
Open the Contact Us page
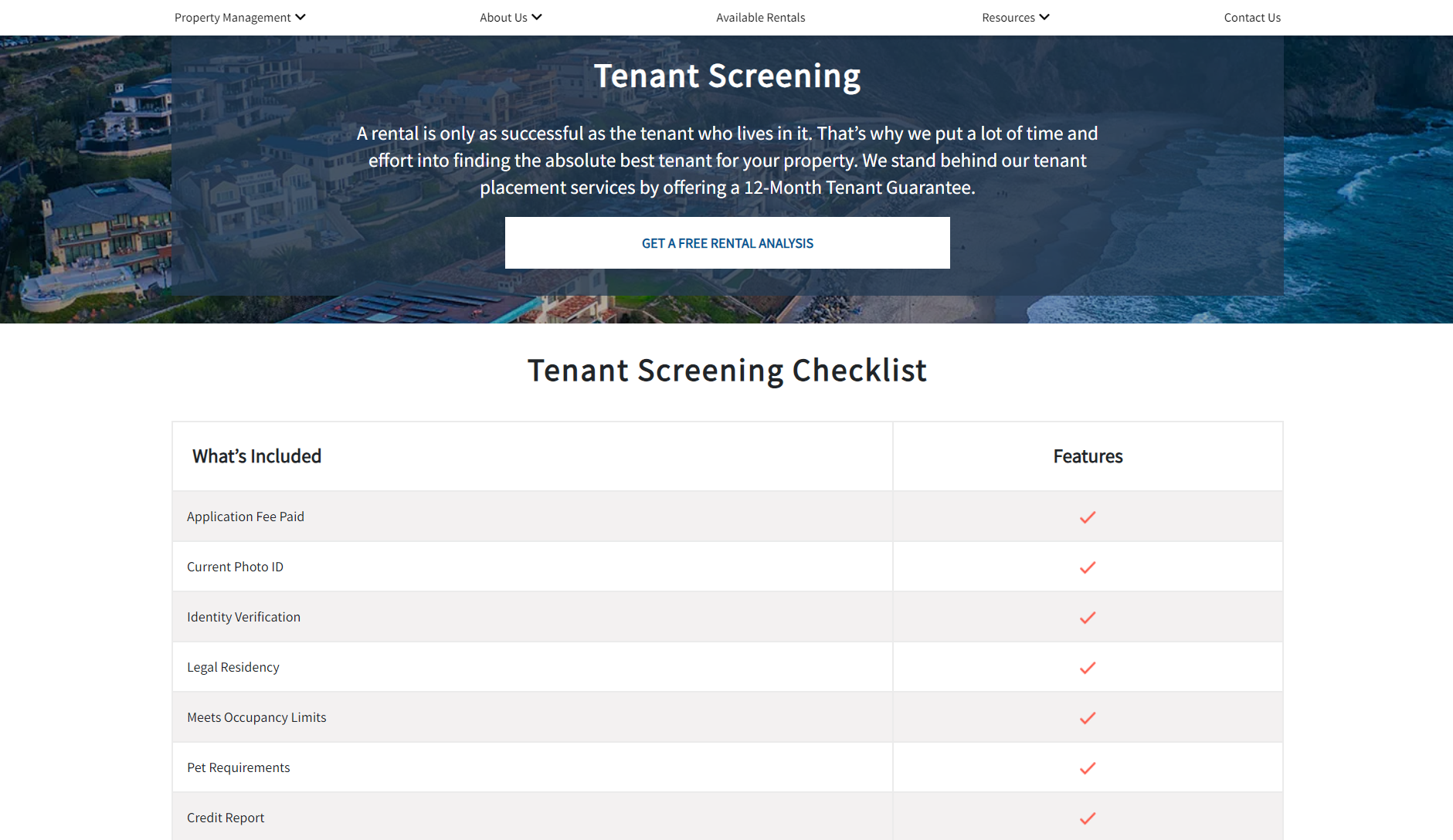pos(1251,18)
